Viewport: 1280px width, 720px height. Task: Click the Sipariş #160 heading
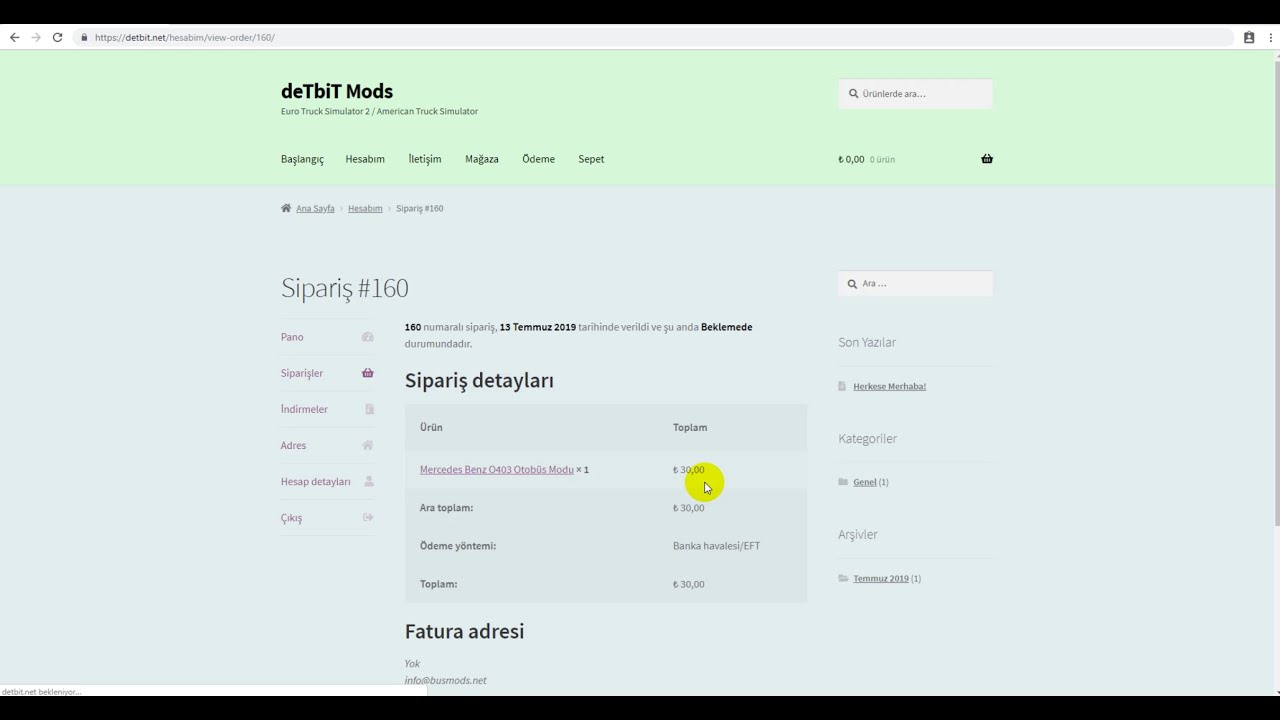(345, 288)
